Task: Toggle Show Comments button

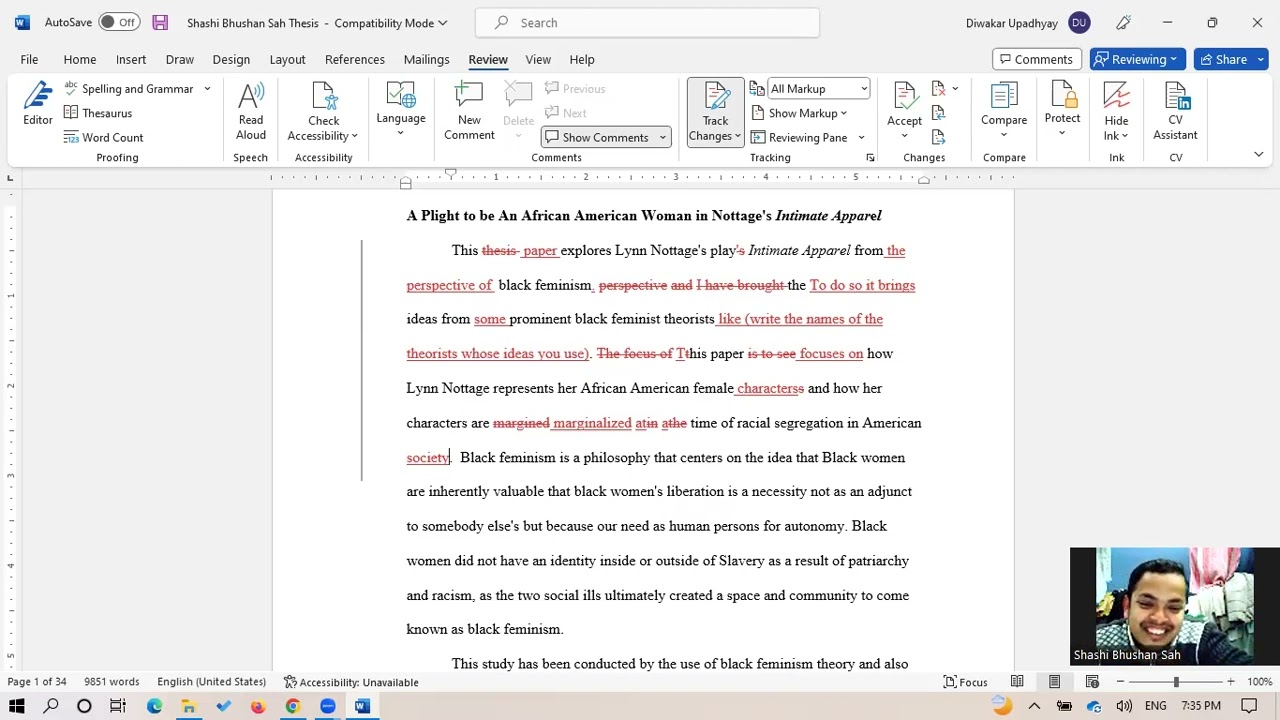Action: pyautogui.click(x=598, y=137)
